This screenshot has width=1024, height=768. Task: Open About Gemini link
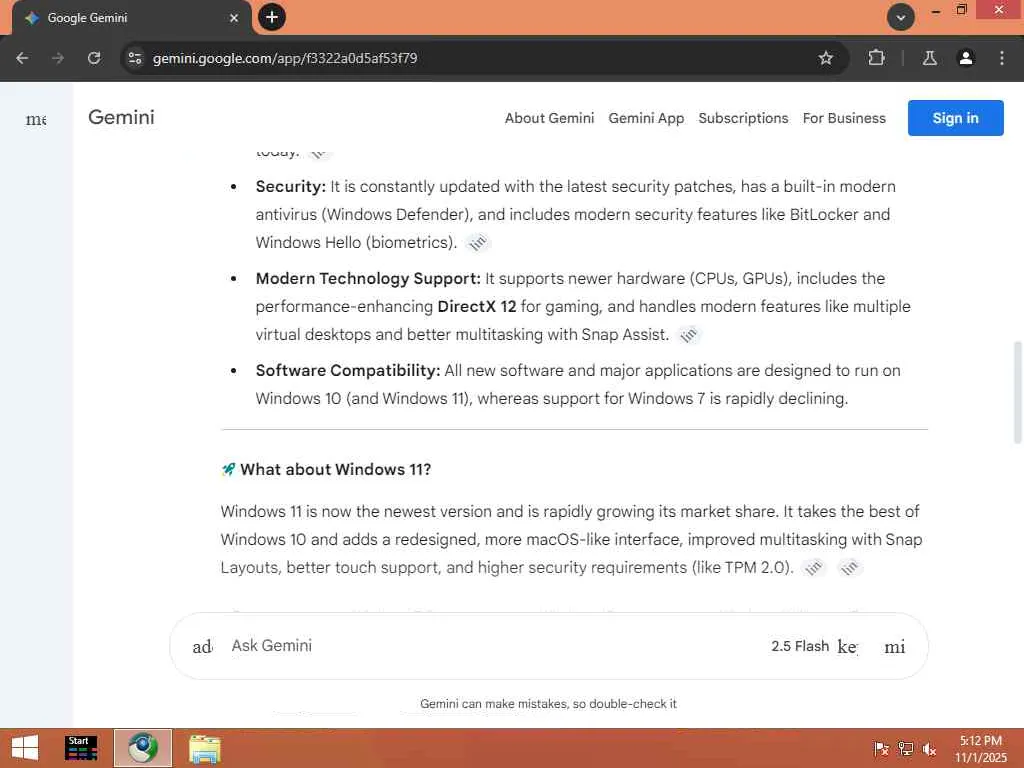point(549,118)
